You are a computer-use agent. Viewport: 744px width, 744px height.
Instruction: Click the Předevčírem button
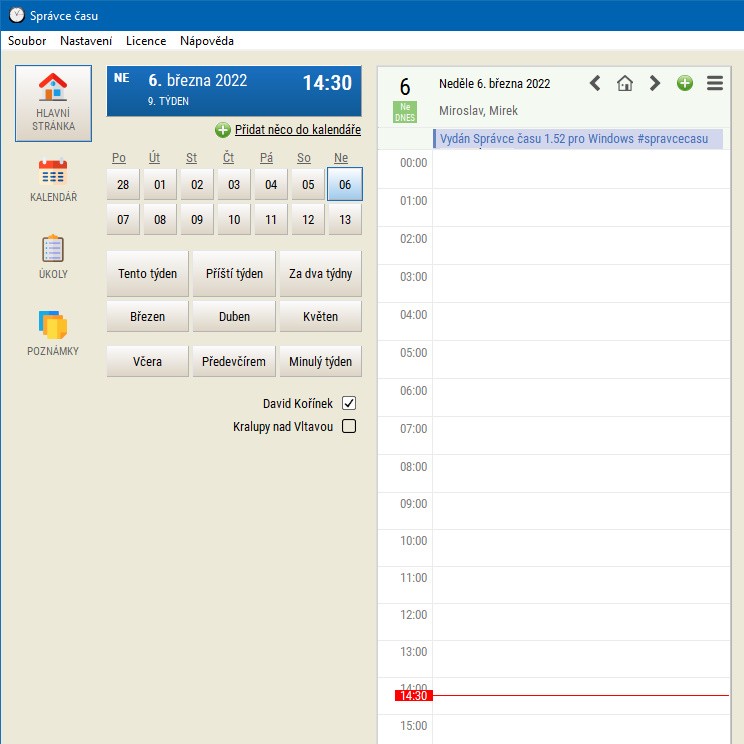[234, 362]
